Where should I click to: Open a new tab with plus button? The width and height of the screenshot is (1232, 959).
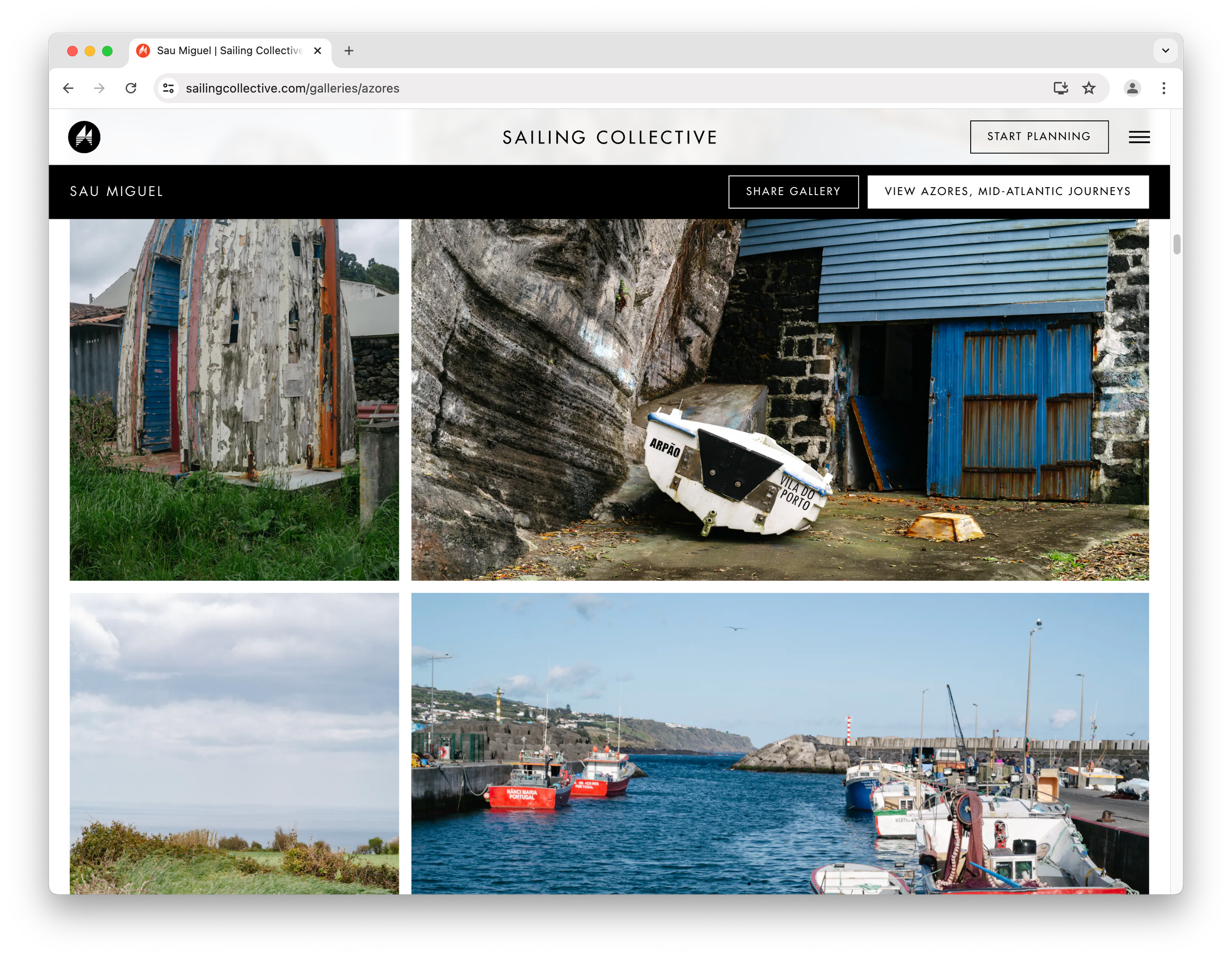pyautogui.click(x=349, y=51)
